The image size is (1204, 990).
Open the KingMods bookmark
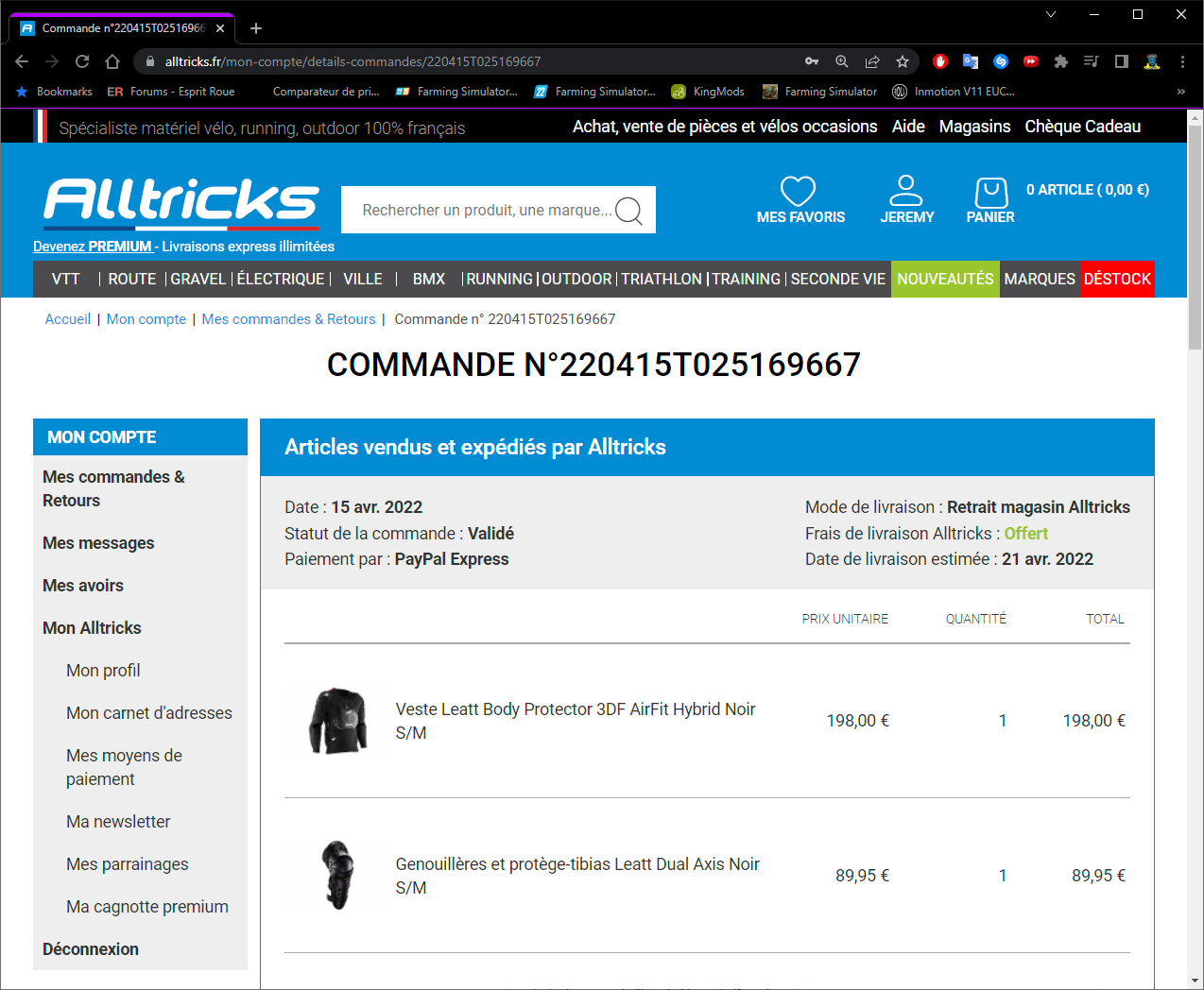(x=708, y=92)
